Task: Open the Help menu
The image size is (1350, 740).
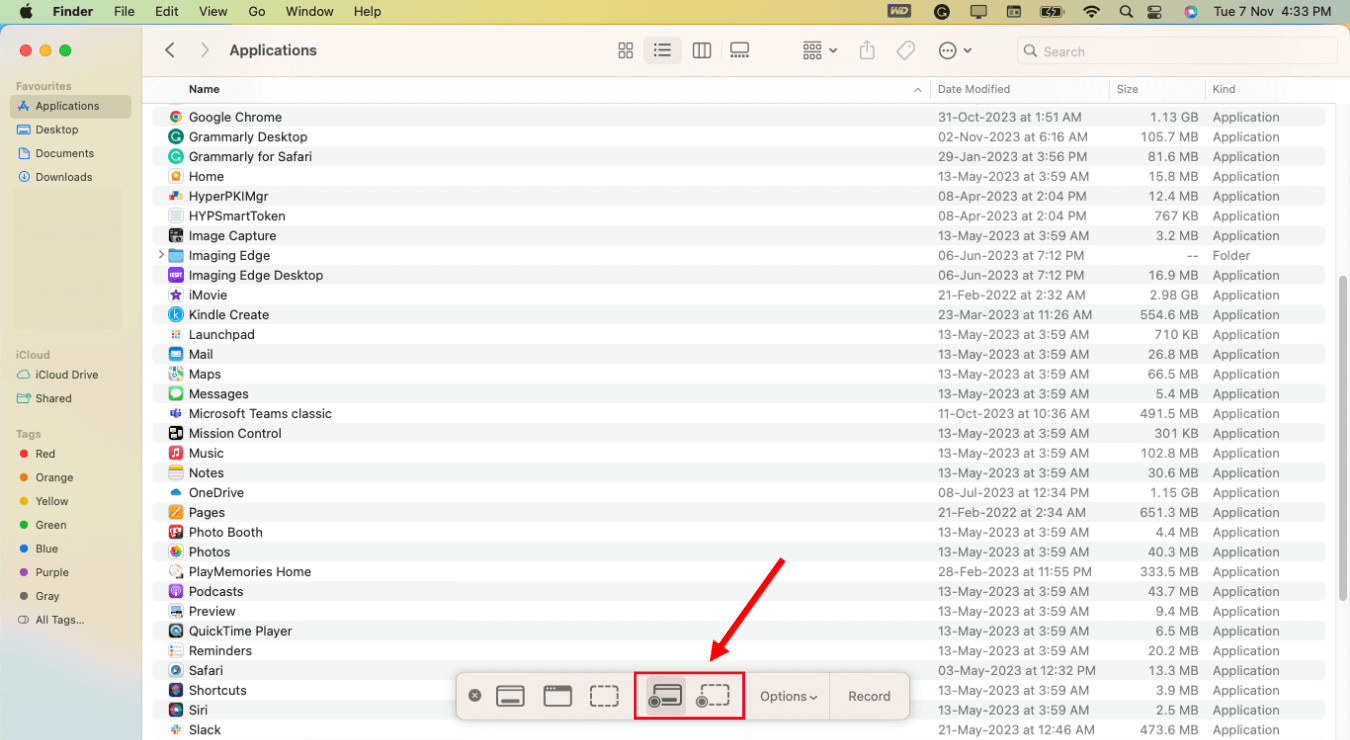Action: tap(367, 11)
